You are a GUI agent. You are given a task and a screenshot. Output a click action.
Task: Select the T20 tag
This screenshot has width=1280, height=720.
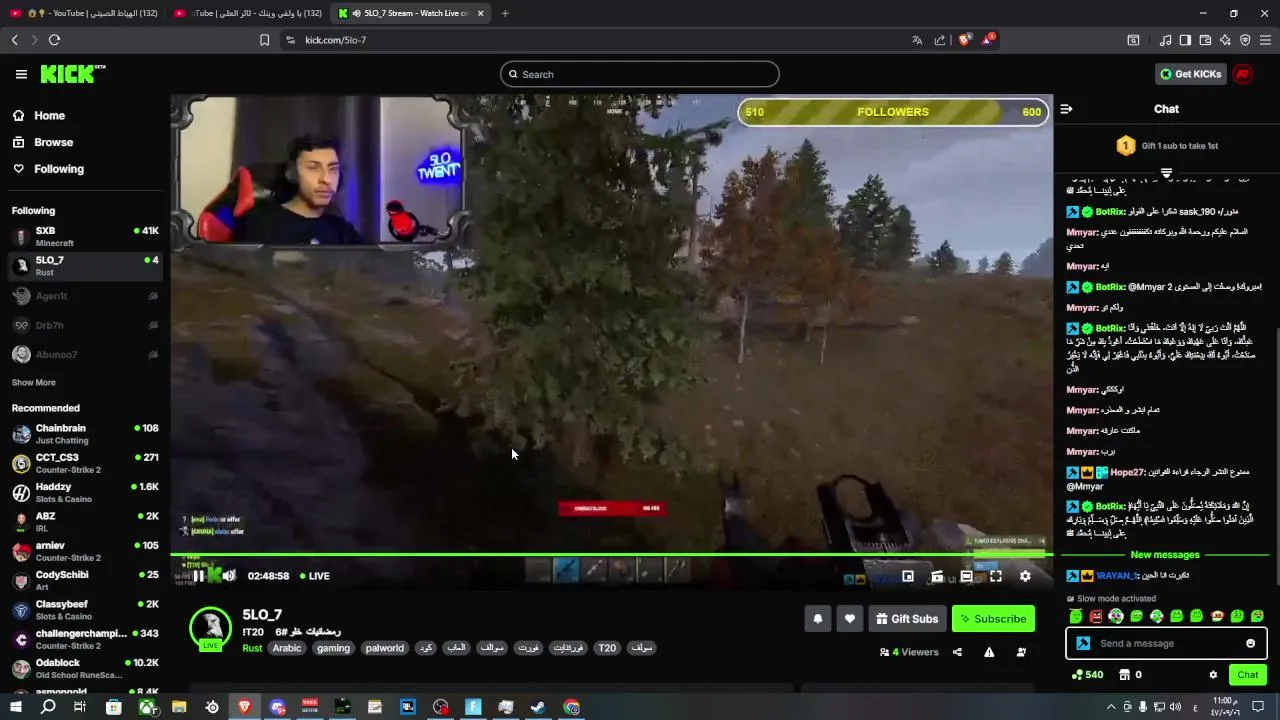pos(607,648)
